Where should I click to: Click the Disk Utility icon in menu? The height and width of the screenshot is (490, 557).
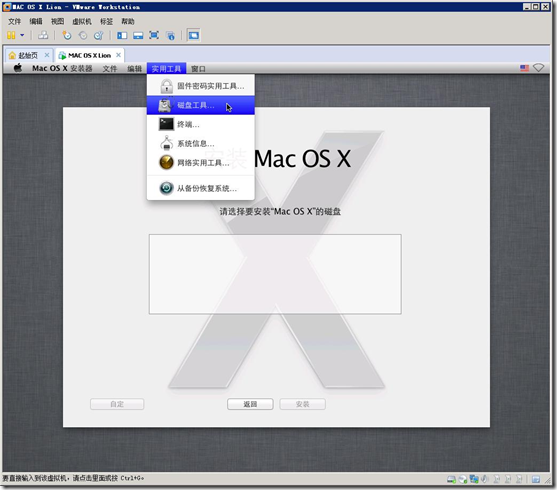(x=166, y=105)
